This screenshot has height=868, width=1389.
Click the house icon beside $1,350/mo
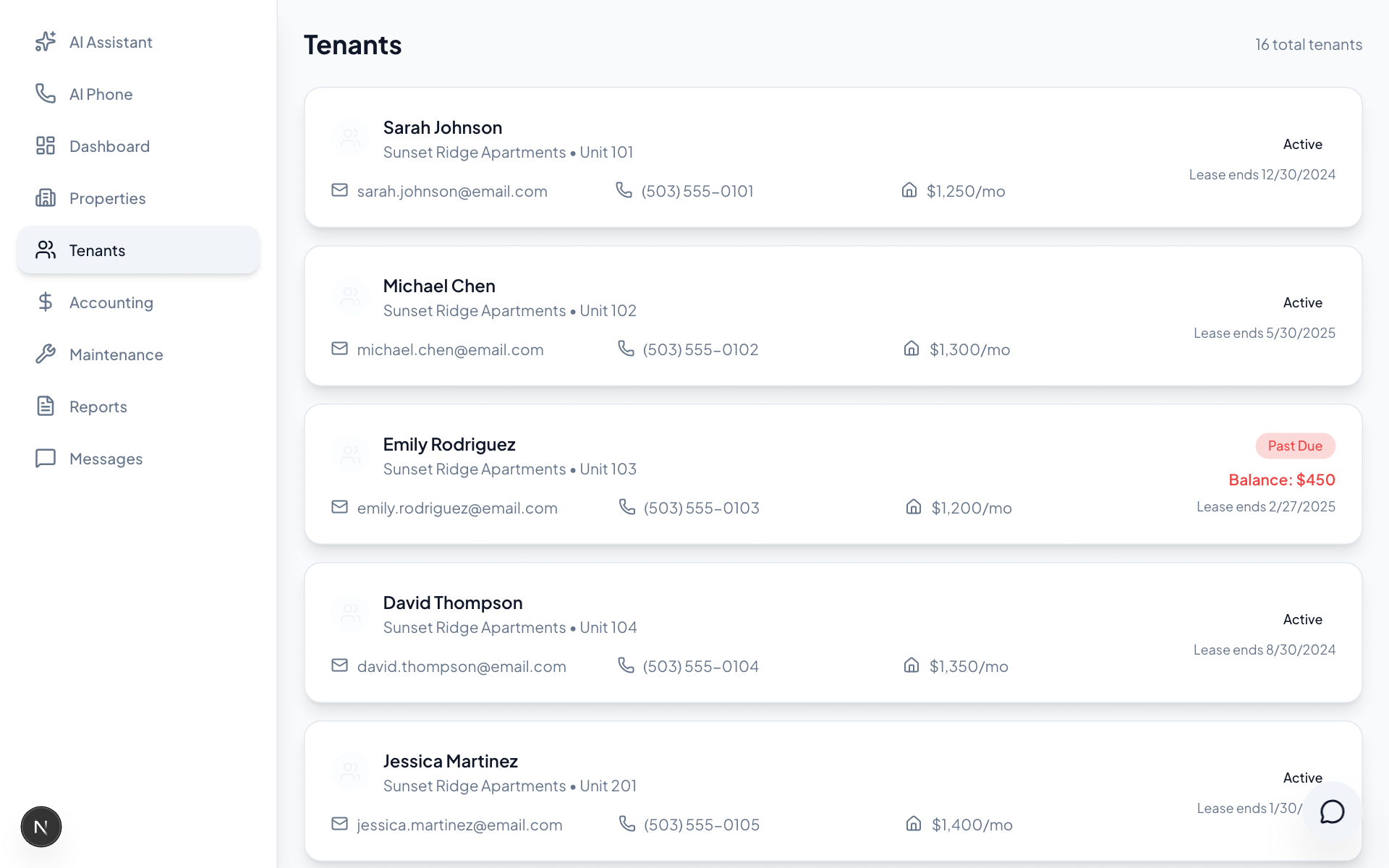pos(912,665)
